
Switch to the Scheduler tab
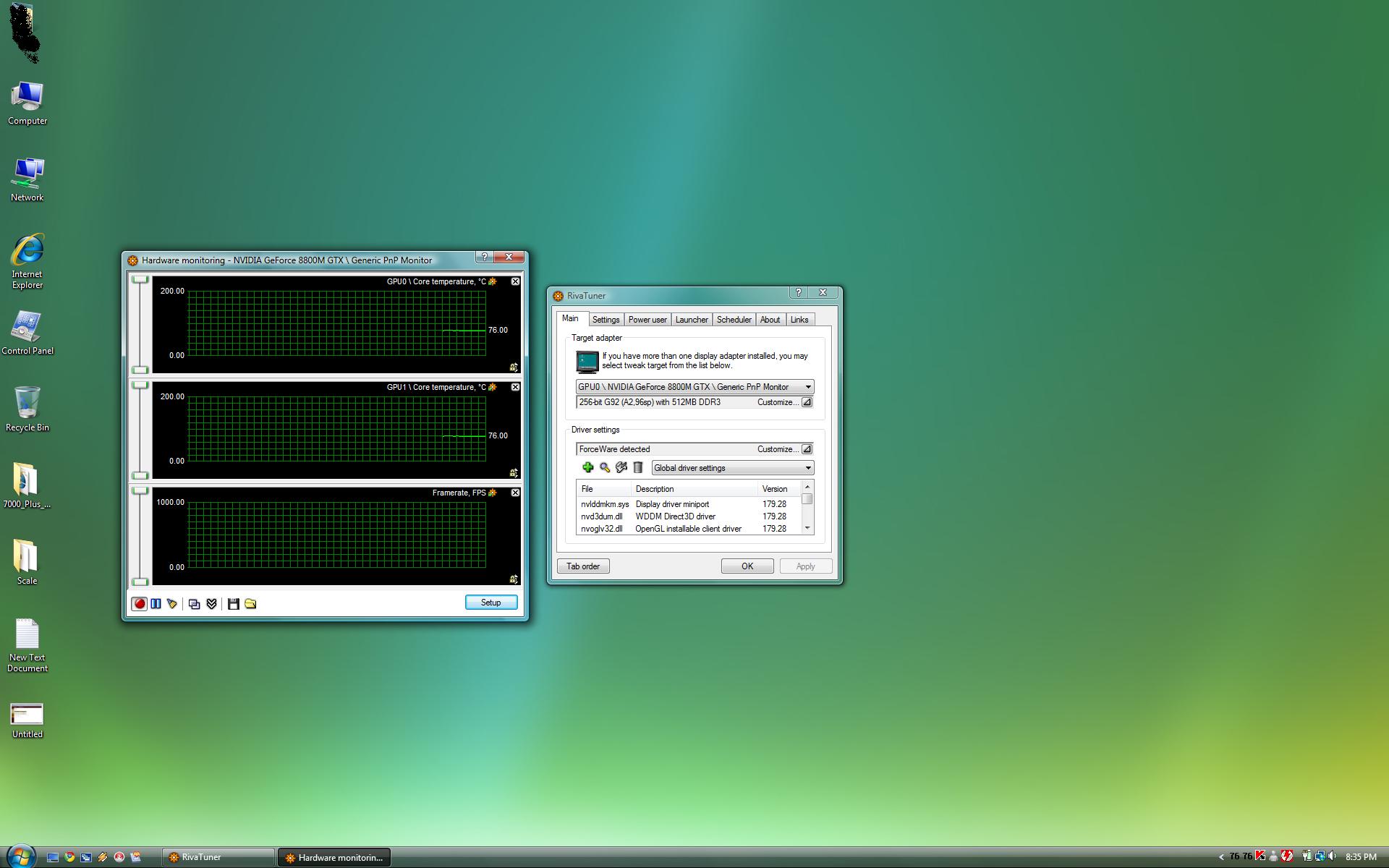pyautogui.click(x=734, y=320)
